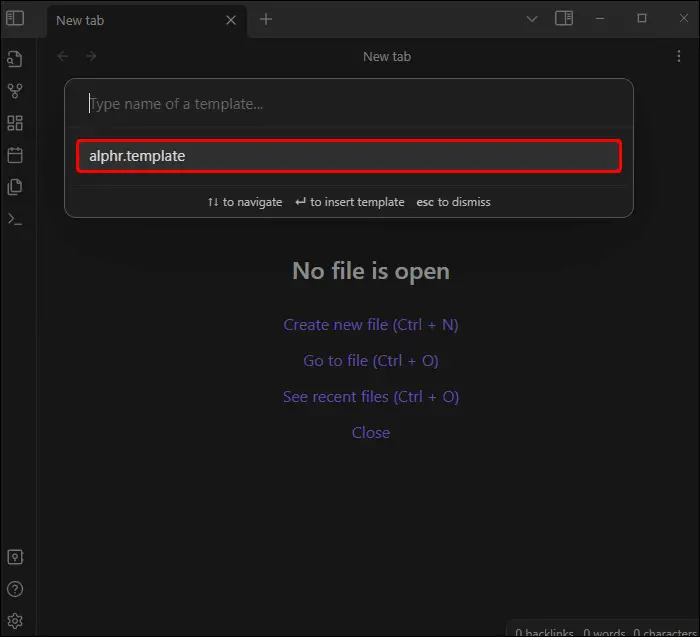Navigate back with the left arrow
700x637 pixels.
(63, 56)
